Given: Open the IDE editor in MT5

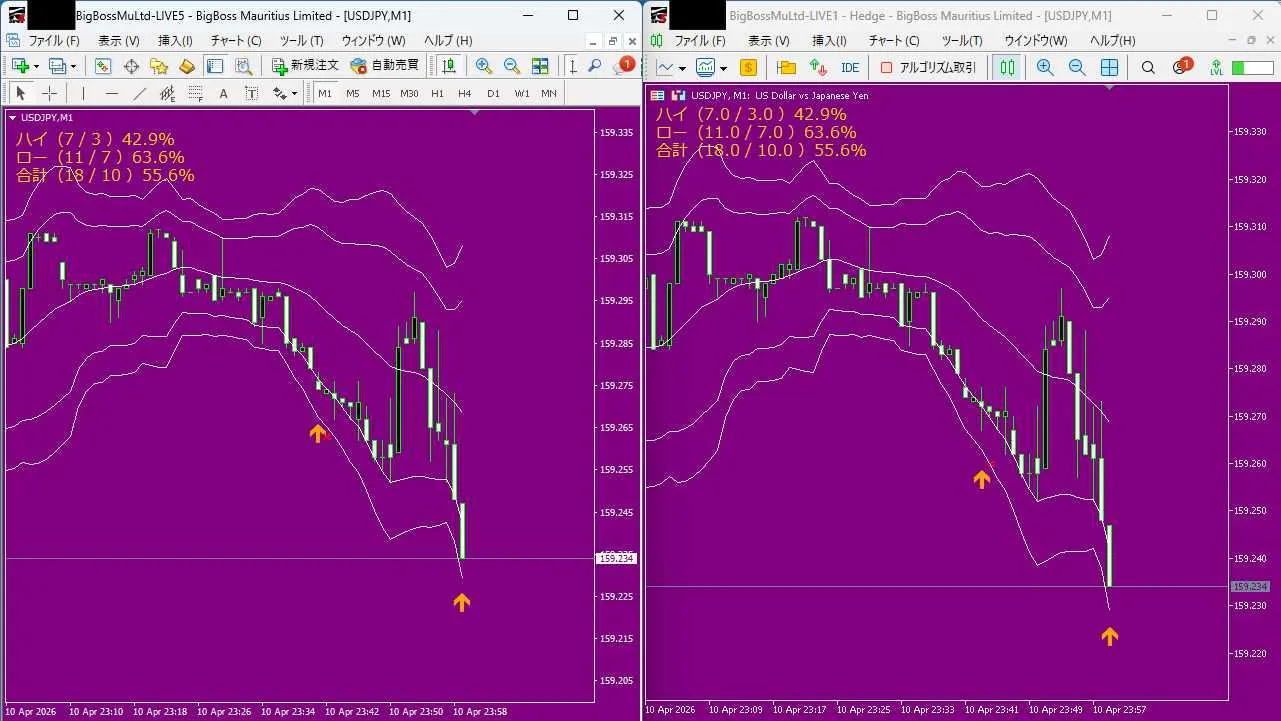Looking at the screenshot, I should pyautogui.click(x=850, y=67).
